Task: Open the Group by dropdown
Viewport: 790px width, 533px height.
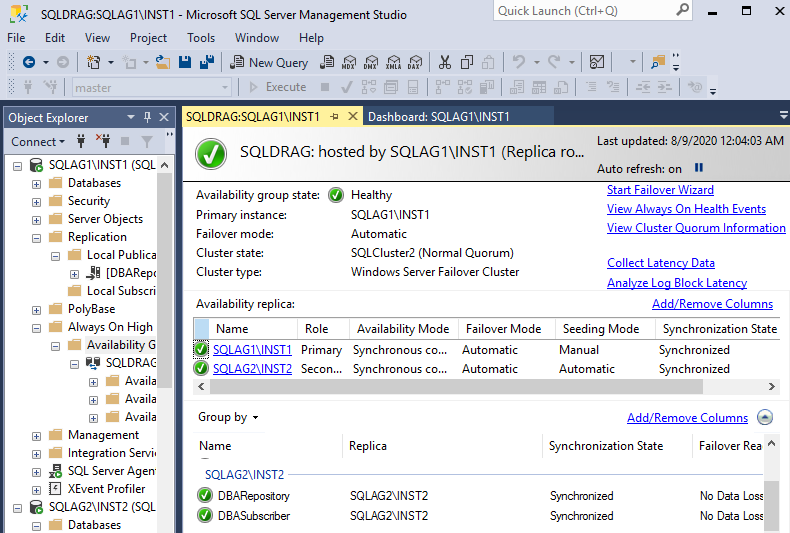Action: [x=228, y=417]
